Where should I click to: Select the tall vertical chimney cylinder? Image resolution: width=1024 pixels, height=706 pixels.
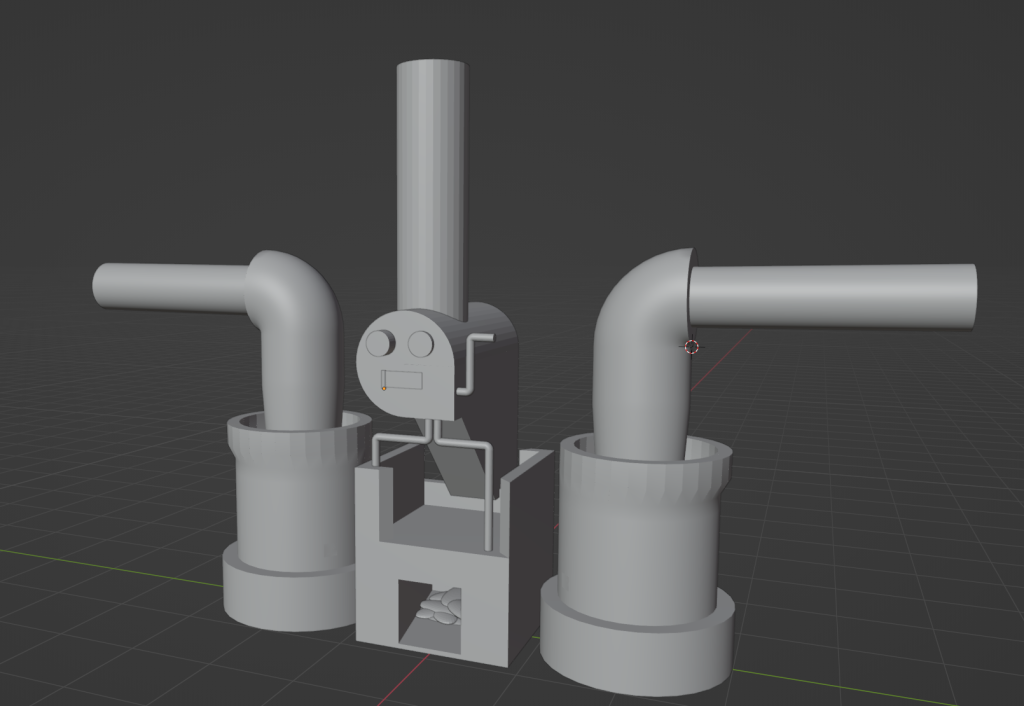[431, 180]
